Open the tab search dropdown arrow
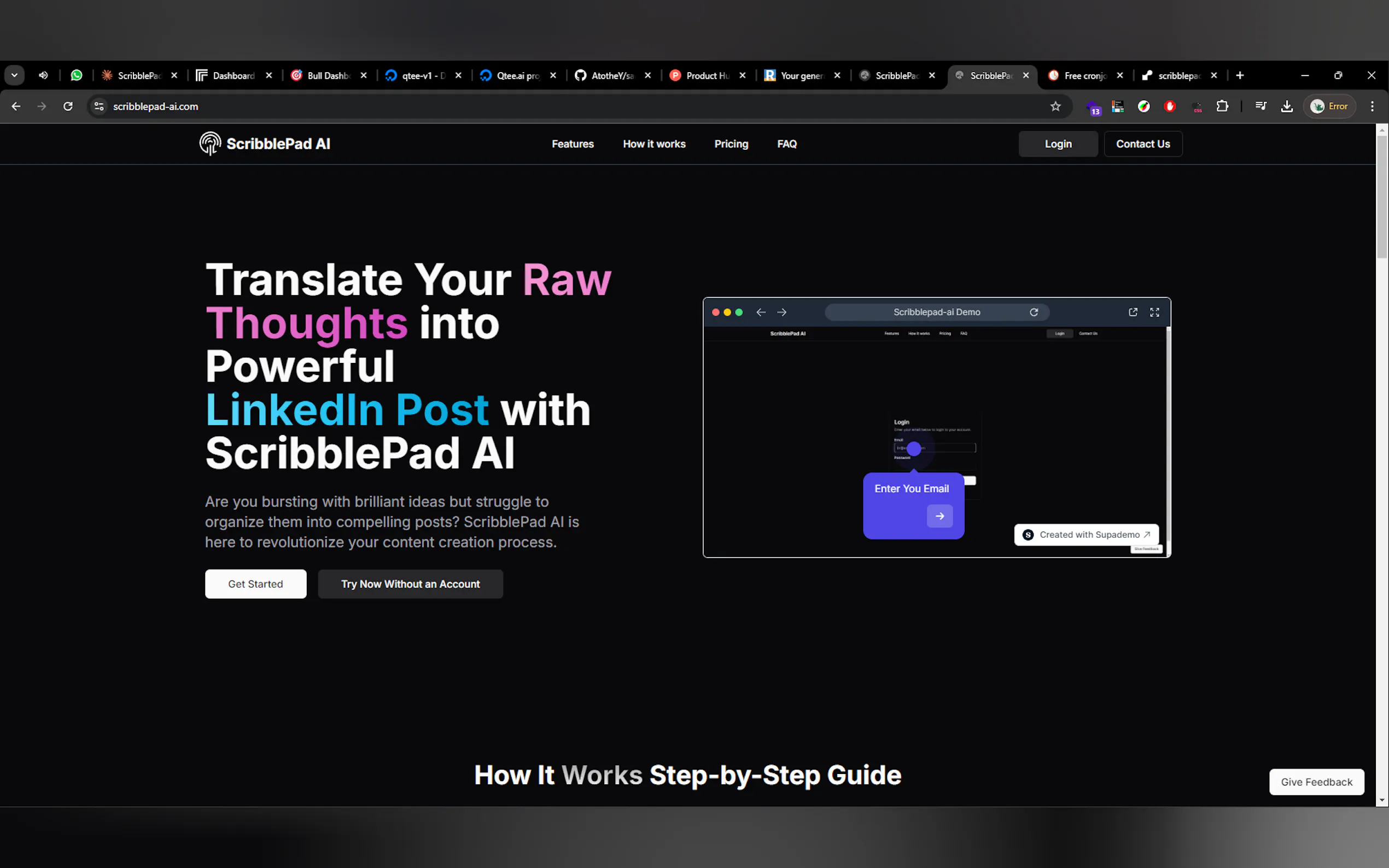The image size is (1389, 868). [x=14, y=75]
